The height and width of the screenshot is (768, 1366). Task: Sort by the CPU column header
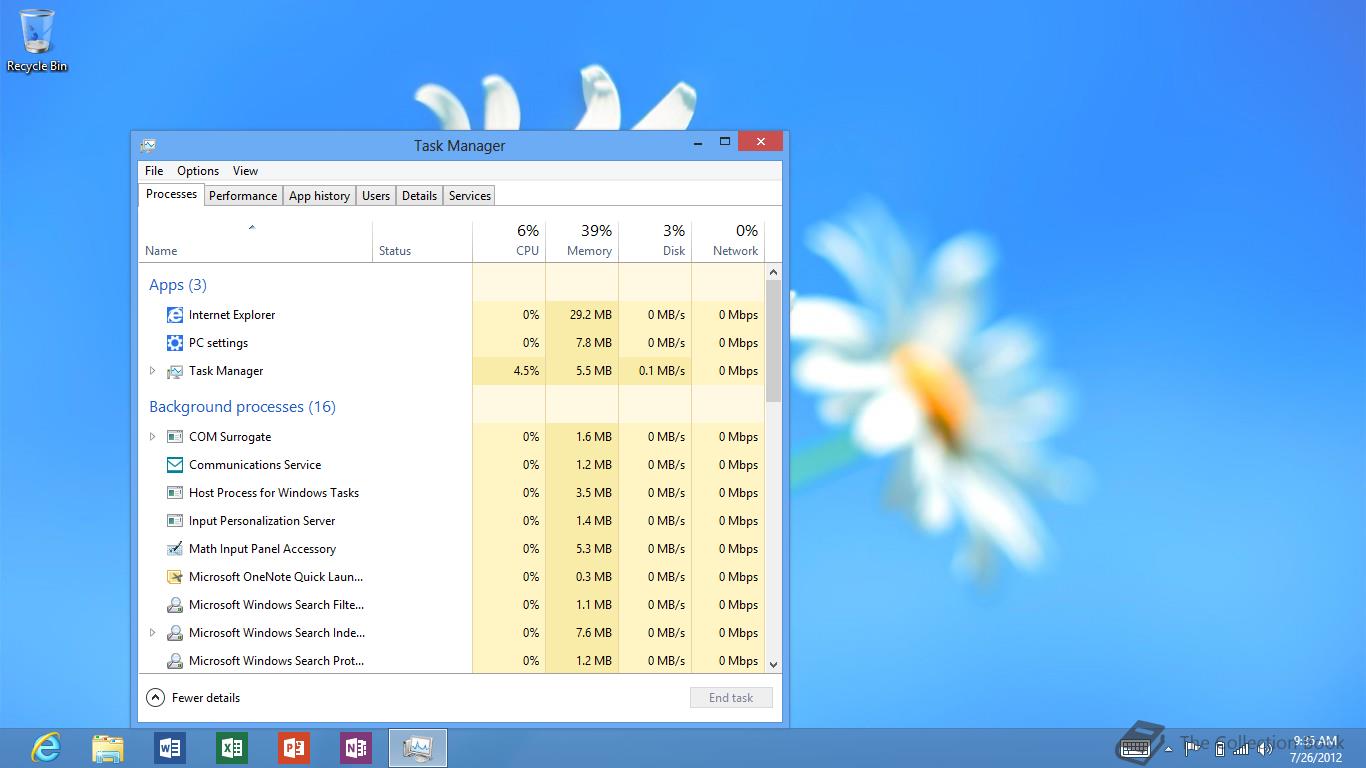[x=509, y=242]
